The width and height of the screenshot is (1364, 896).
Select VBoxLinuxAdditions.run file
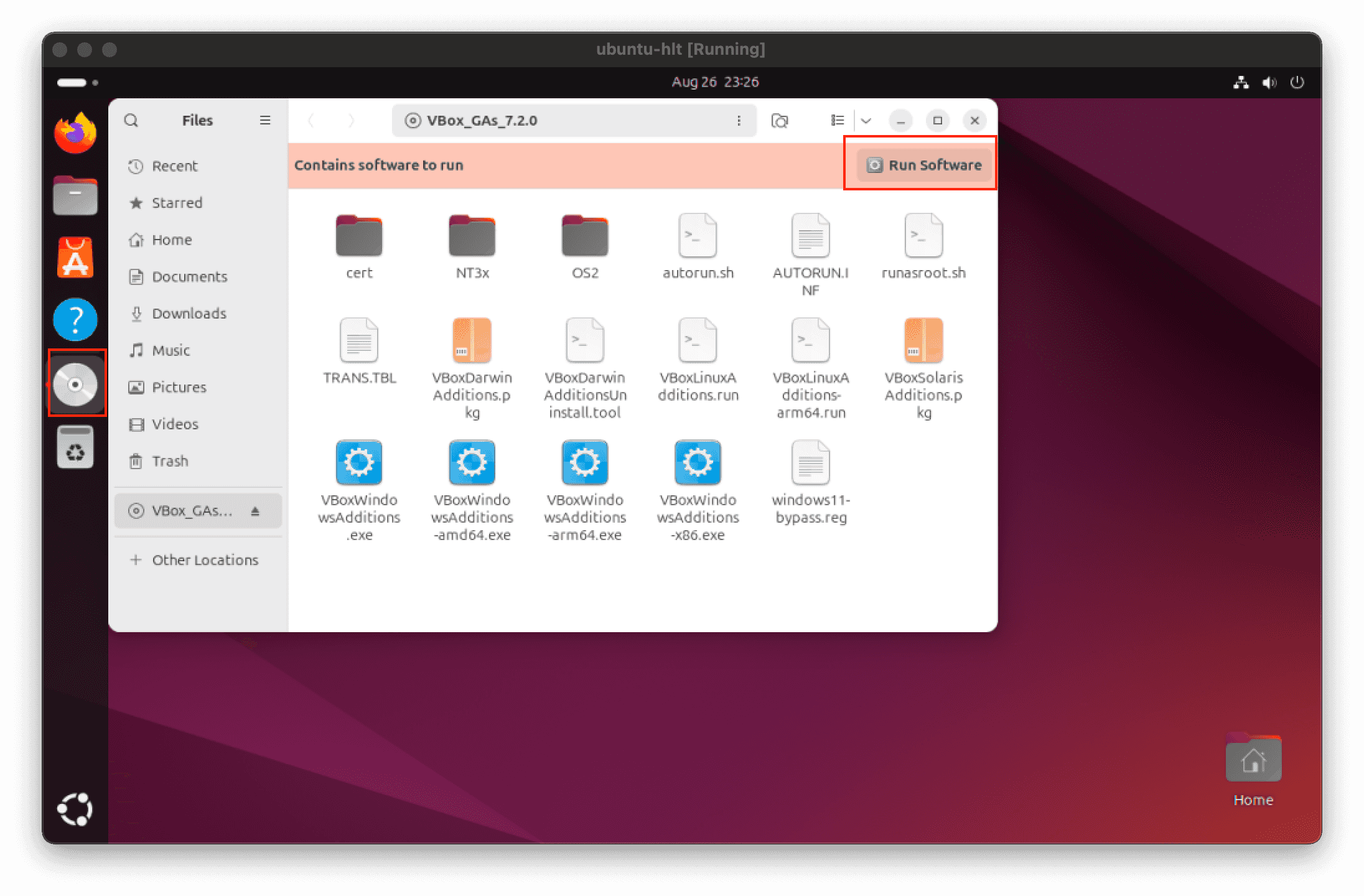click(698, 360)
